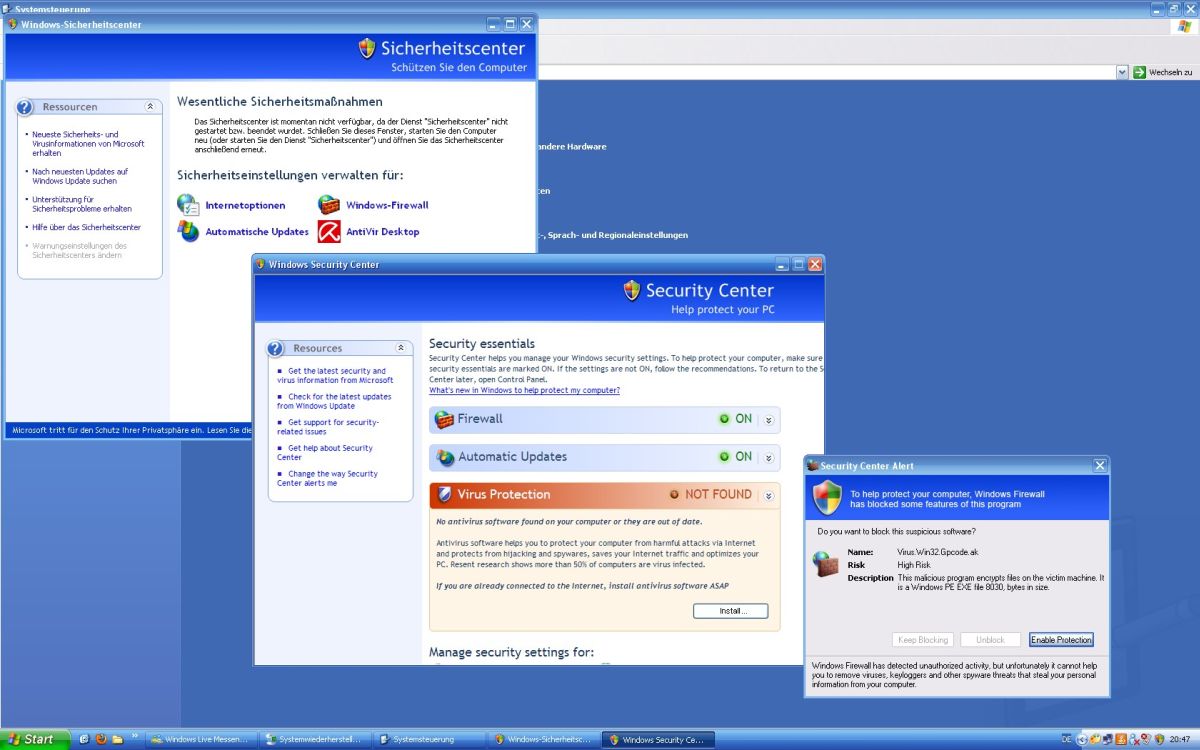The height and width of the screenshot is (750, 1200).
Task: Open Check for the latest updates link
Action: (334, 402)
